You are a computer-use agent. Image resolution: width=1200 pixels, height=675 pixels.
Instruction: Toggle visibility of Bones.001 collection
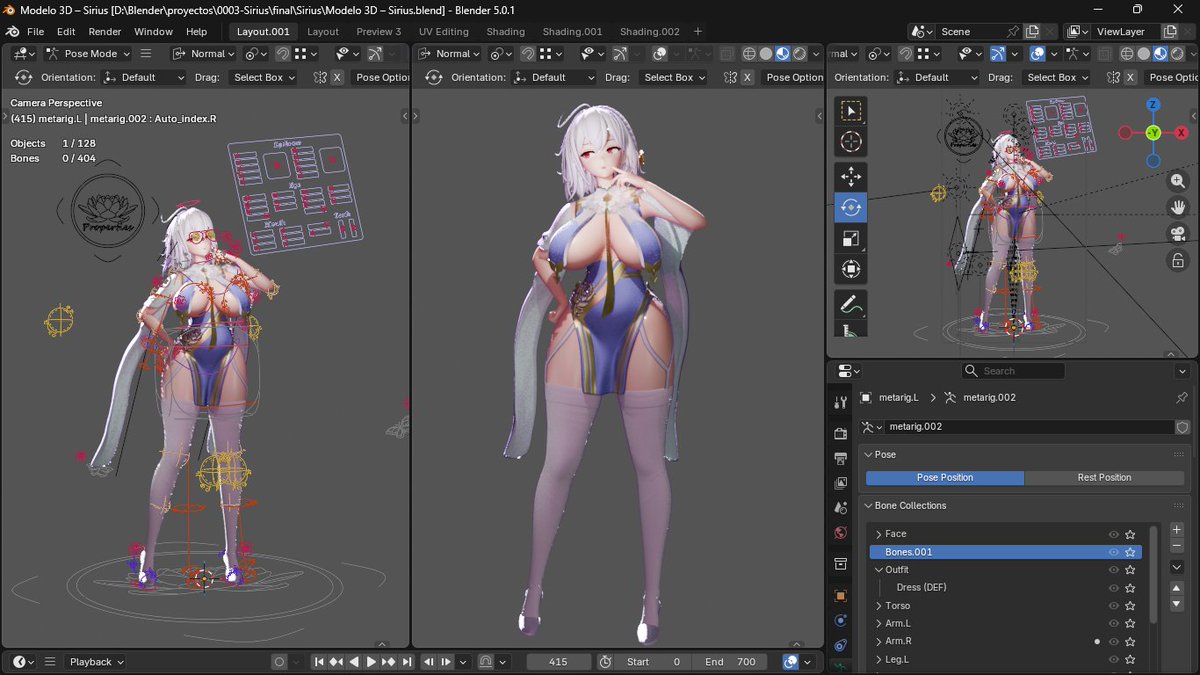tap(1113, 552)
